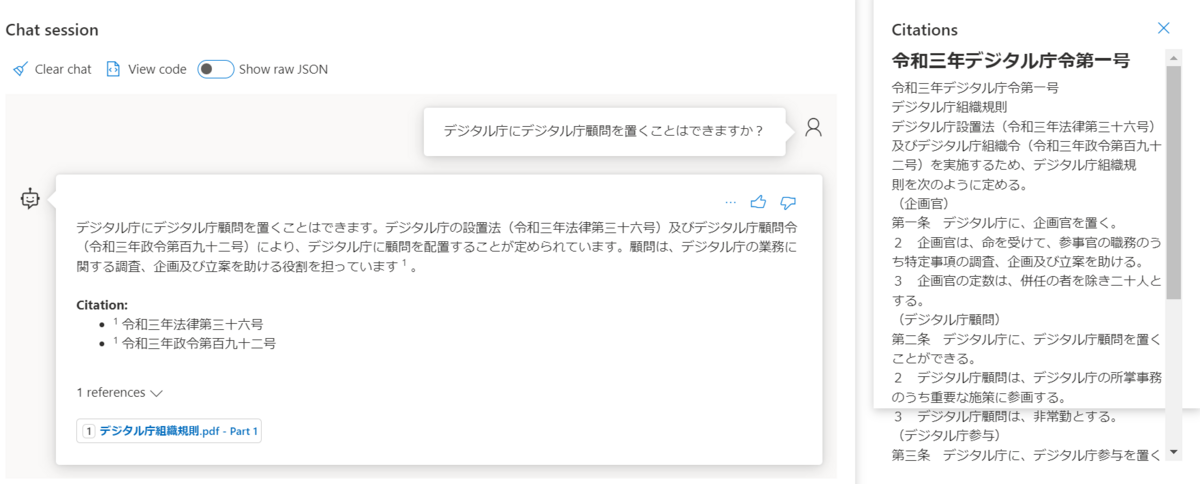1200x484 pixels.
Task: Close the Citations panel
Action: (1163, 29)
